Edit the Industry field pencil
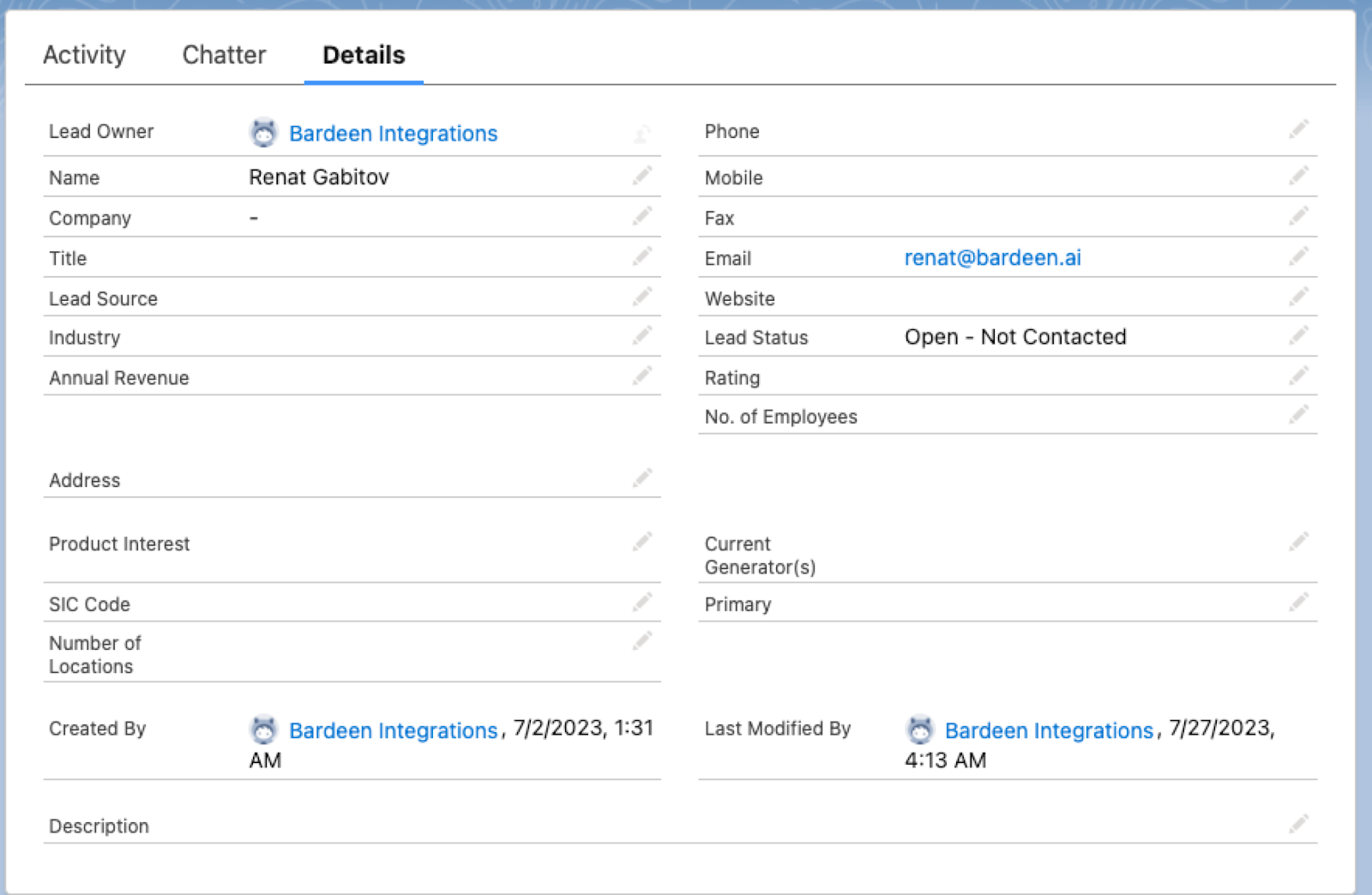The height and width of the screenshot is (895, 1372). click(642, 335)
